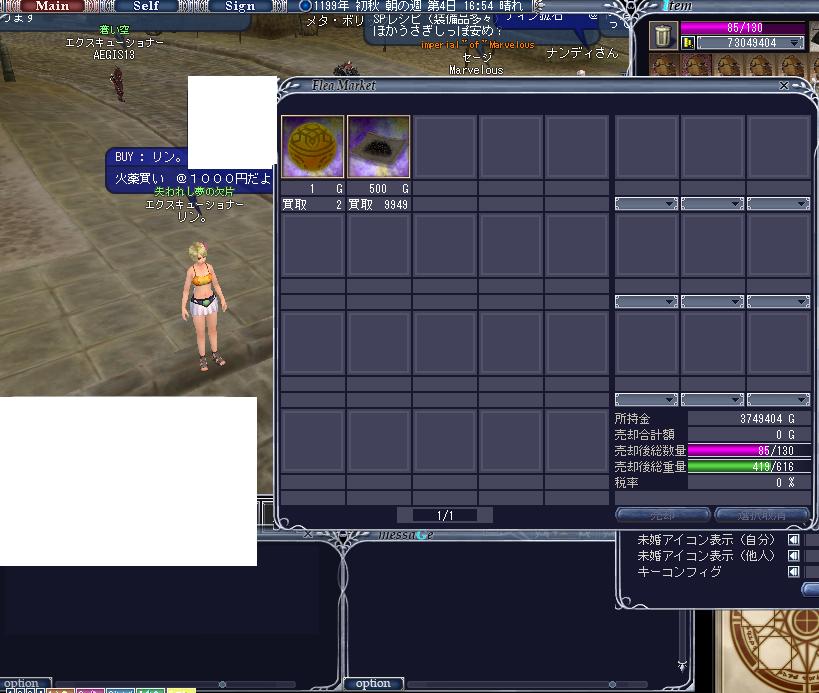
Task: Expand the rightmost dropdown above 所持金
Action: pyautogui.click(x=778, y=400)
